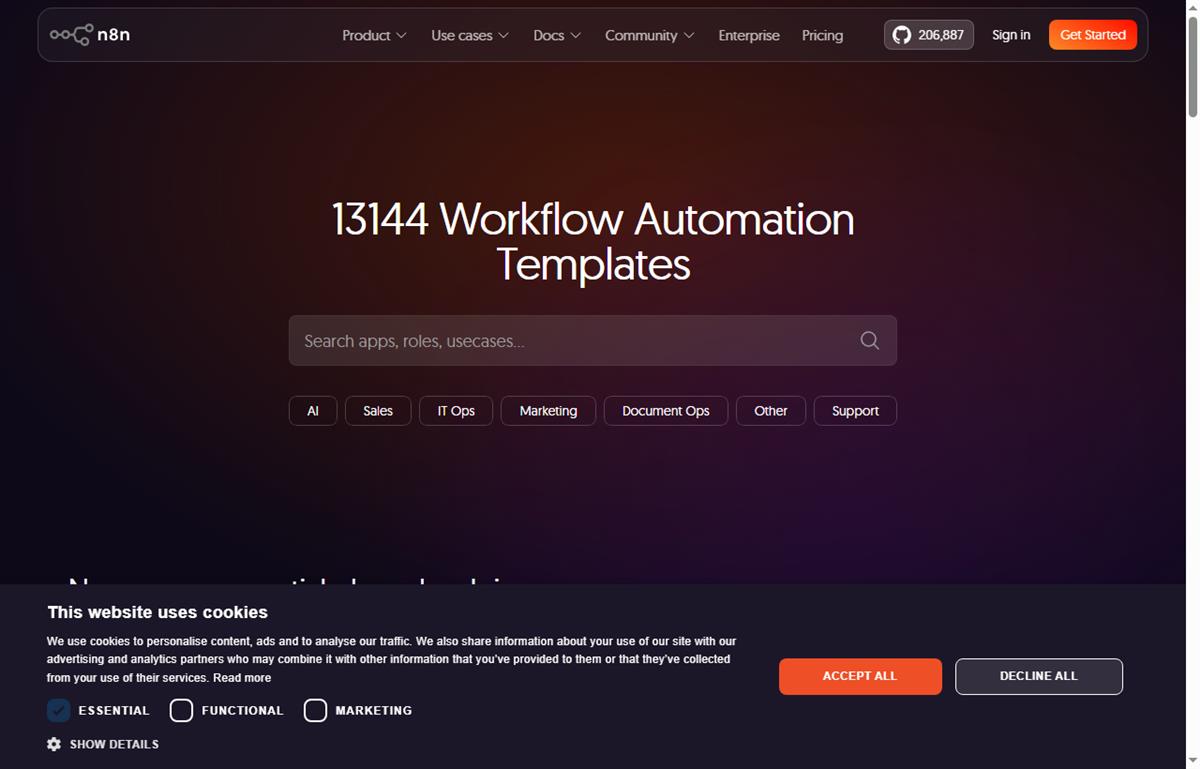This screenshot has height=769, width=1200.
Task: Click the 13144 Workflow Automation Templates heading
Action: pos(593,241)
